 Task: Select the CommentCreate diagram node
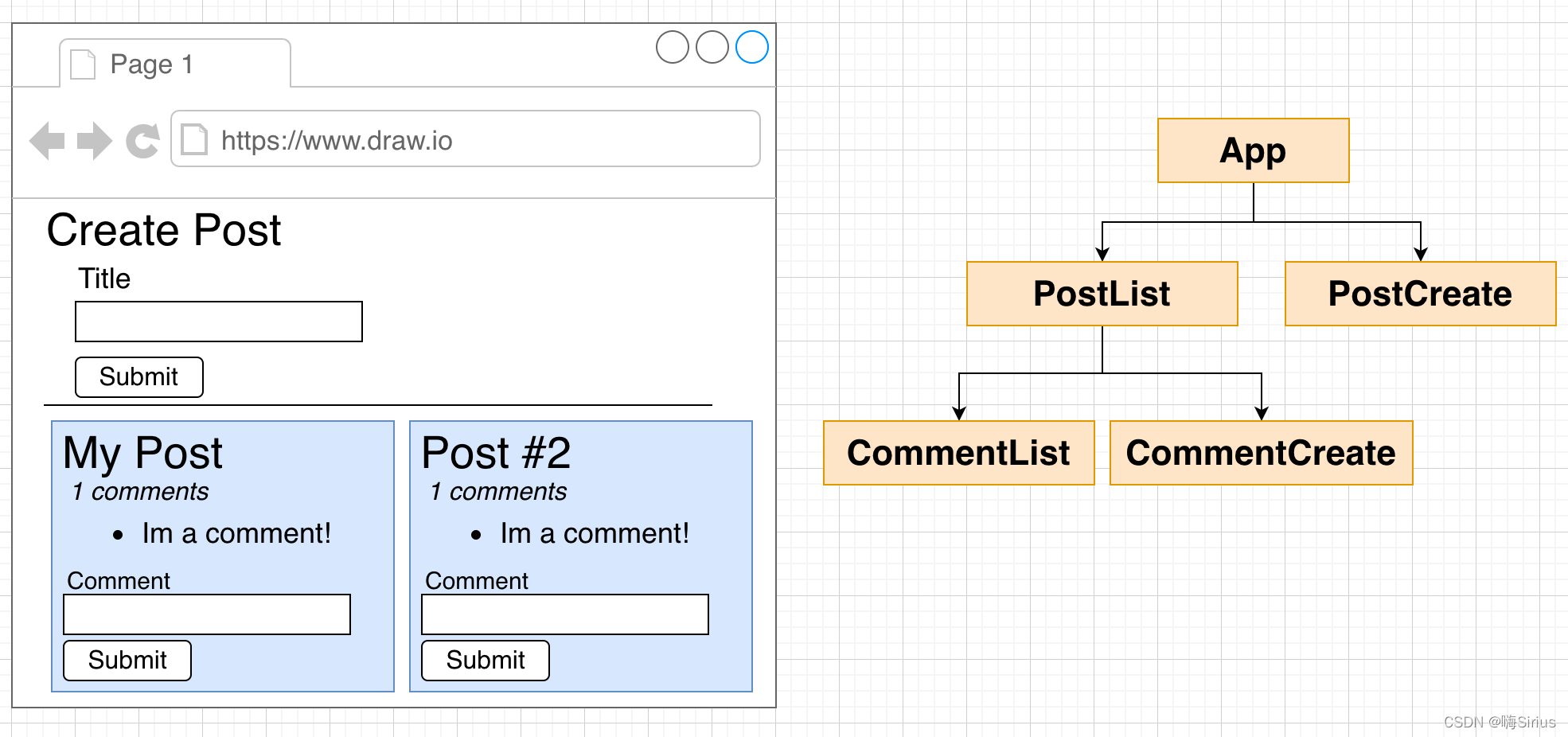click(x=1262, y=453)
